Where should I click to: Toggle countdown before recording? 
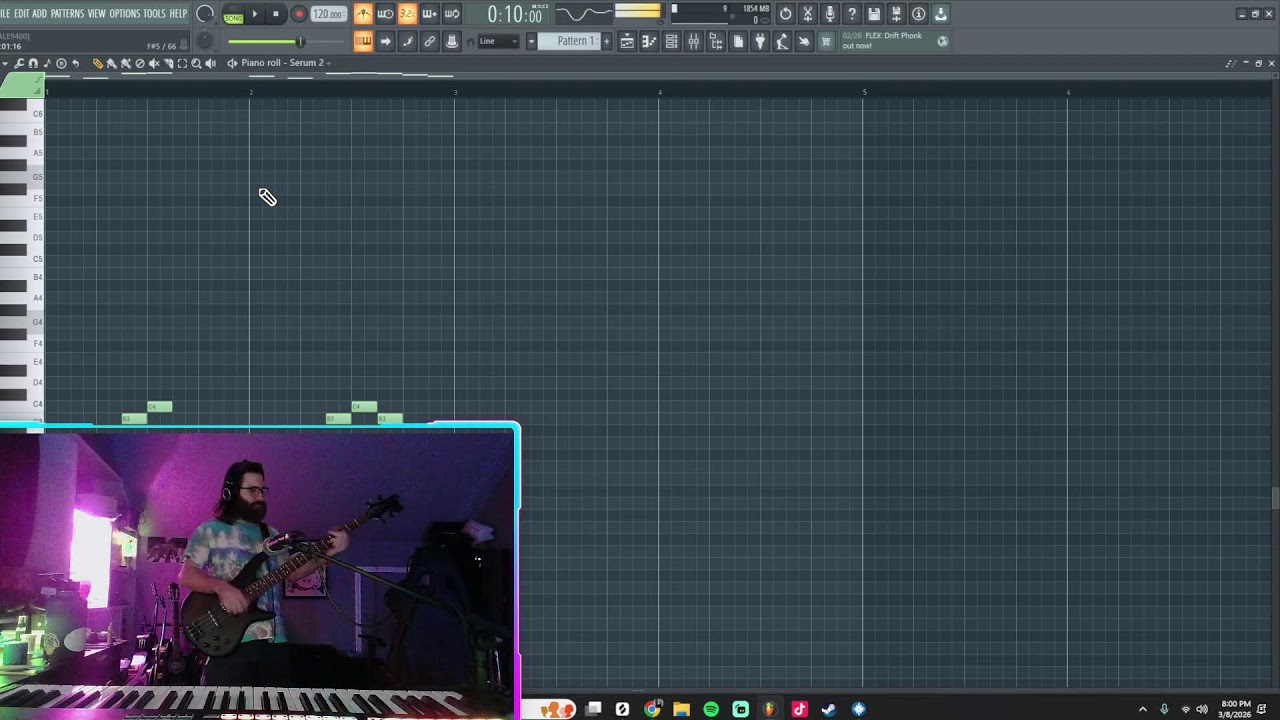point(407,14)
